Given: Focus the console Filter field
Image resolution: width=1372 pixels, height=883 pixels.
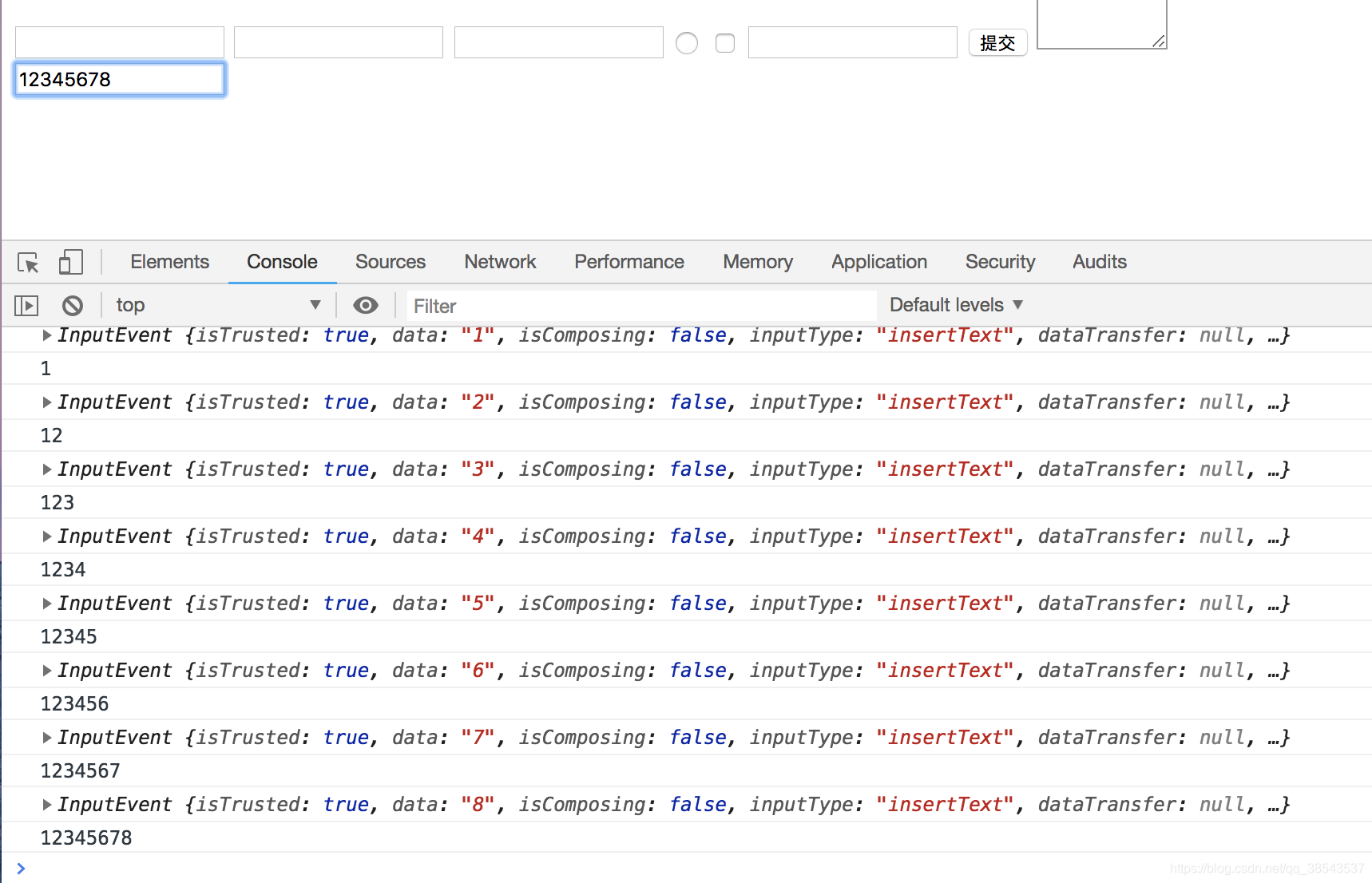Looking at the screenshot, I should click(642, 306).
